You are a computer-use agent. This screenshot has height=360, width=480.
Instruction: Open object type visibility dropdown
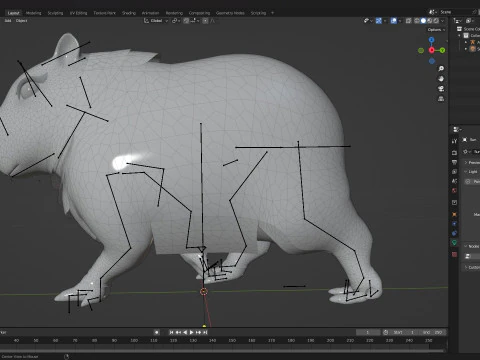pos(368,21)
